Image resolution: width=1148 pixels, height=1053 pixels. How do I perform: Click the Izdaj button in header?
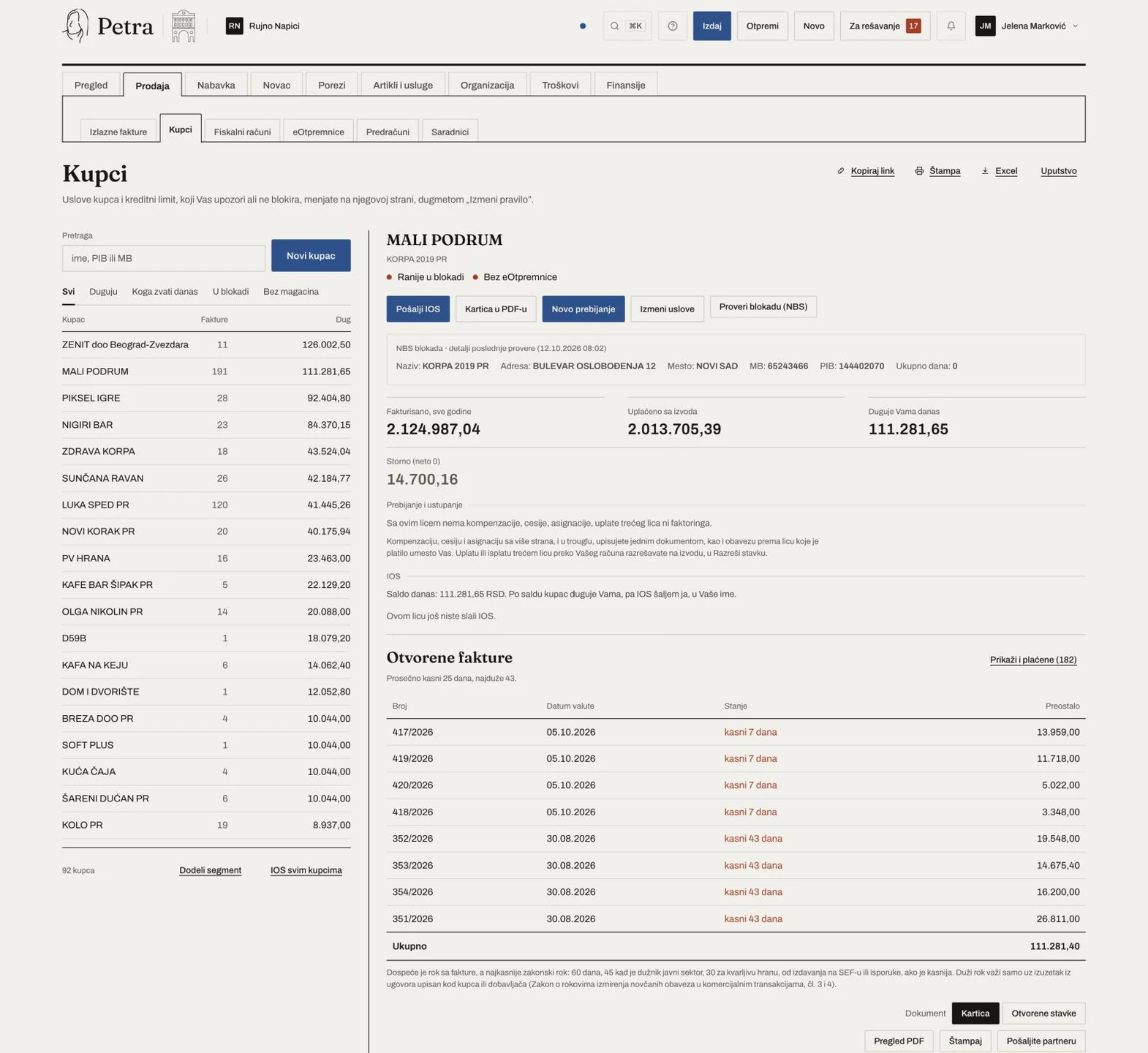711,26
